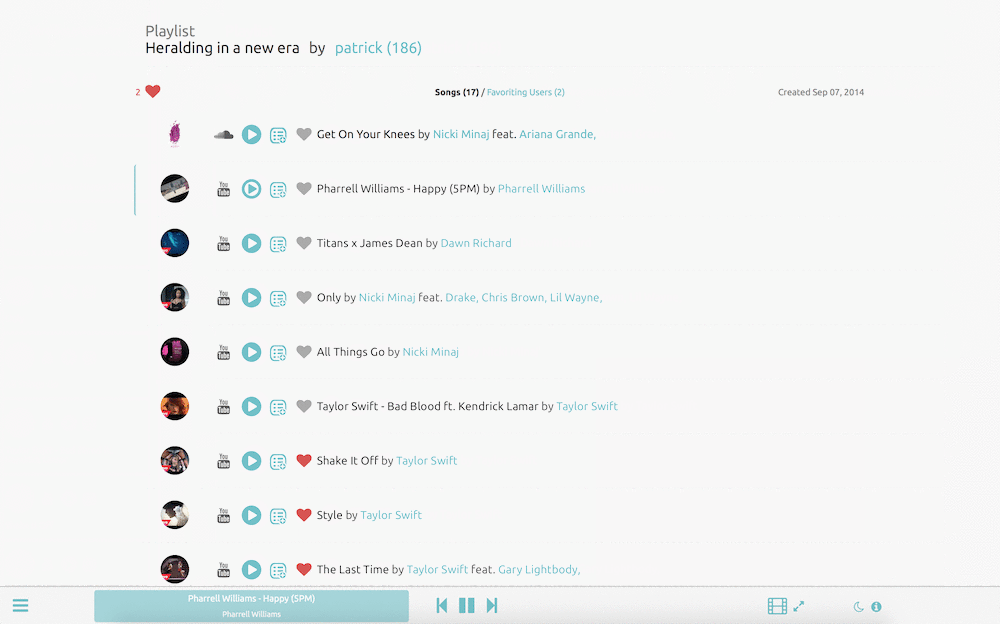Switch to Favoriting Users (2) tab
This screenshot has height=624, width=1000.
(x=526, y=93)
